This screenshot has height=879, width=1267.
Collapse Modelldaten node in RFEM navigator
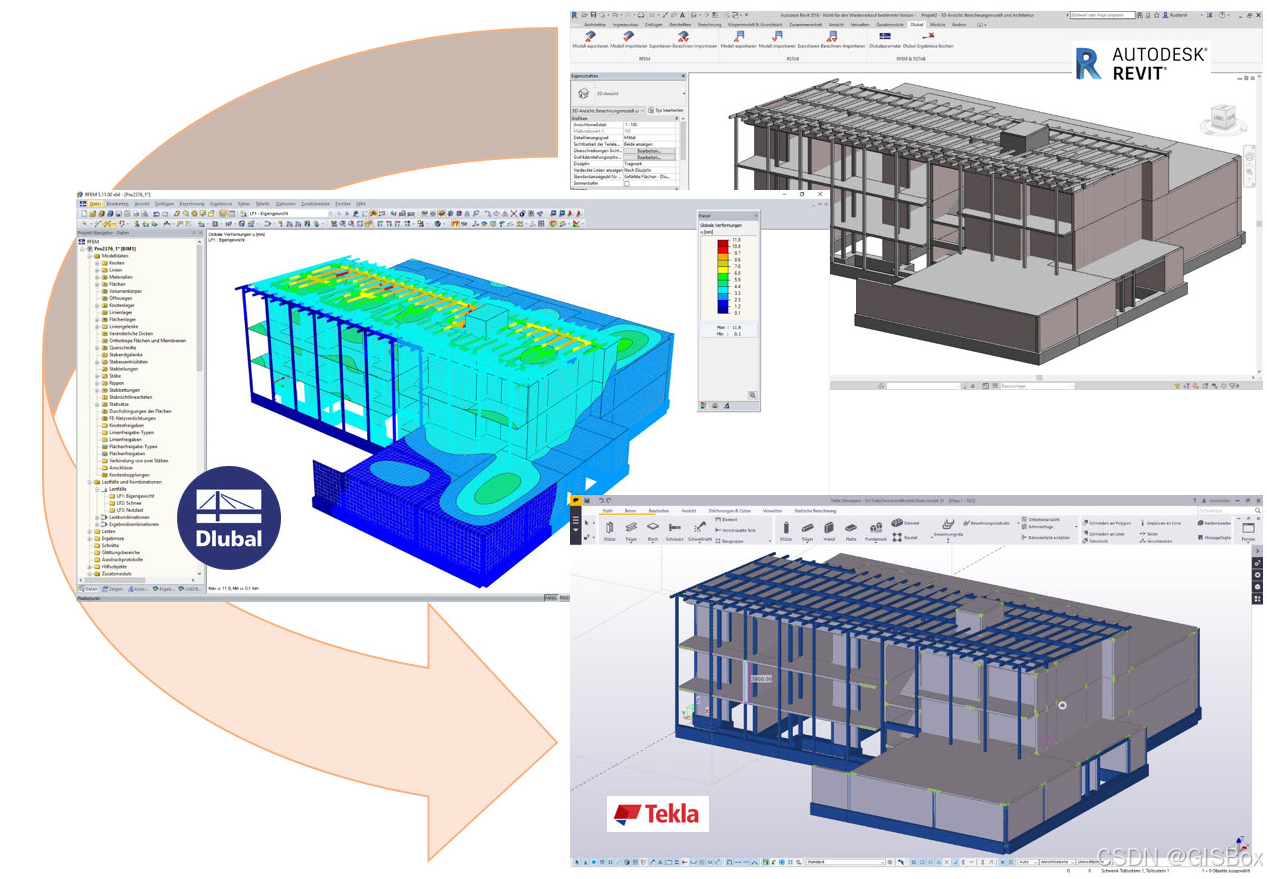tap(91, 256)
